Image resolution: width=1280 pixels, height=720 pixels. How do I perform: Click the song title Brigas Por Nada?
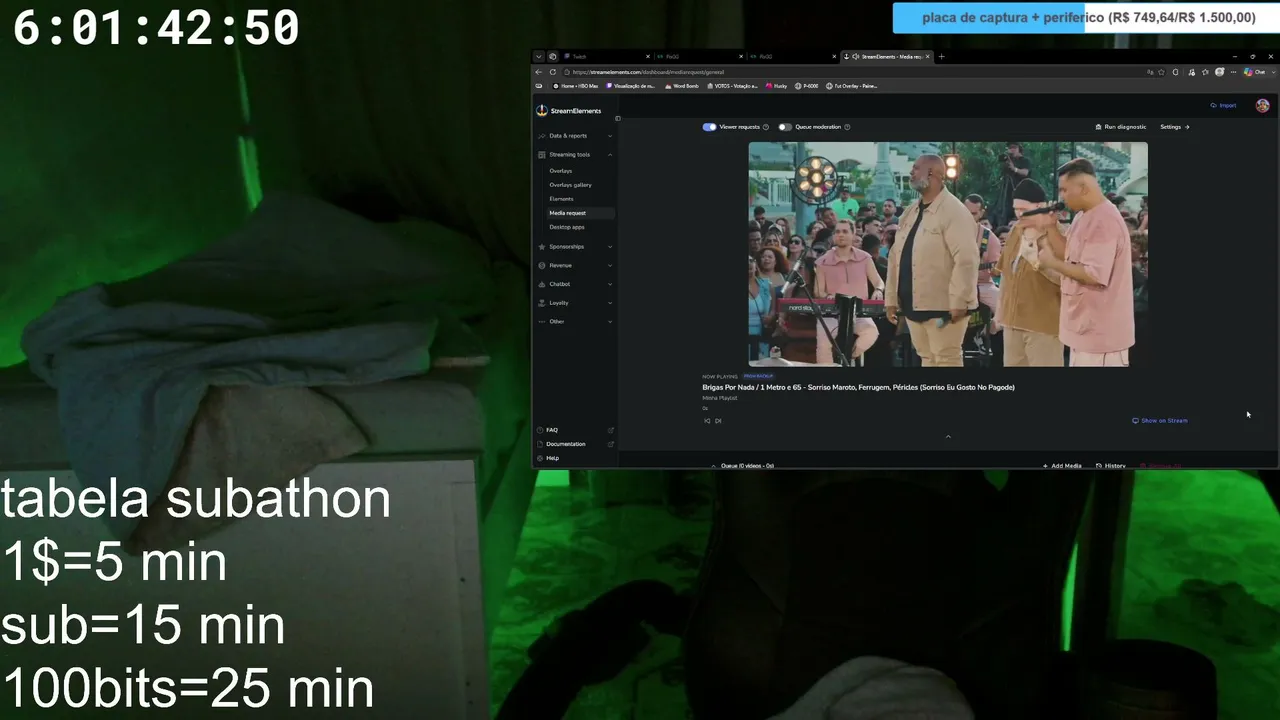(x=858, y=387)
